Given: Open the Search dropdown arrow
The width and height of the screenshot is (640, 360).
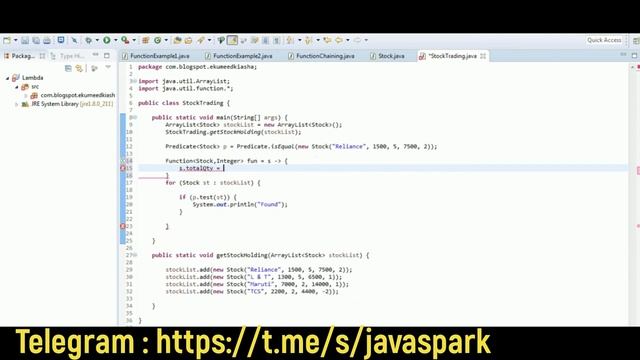Looking at the screenshot, I should [x=209, y=40].
